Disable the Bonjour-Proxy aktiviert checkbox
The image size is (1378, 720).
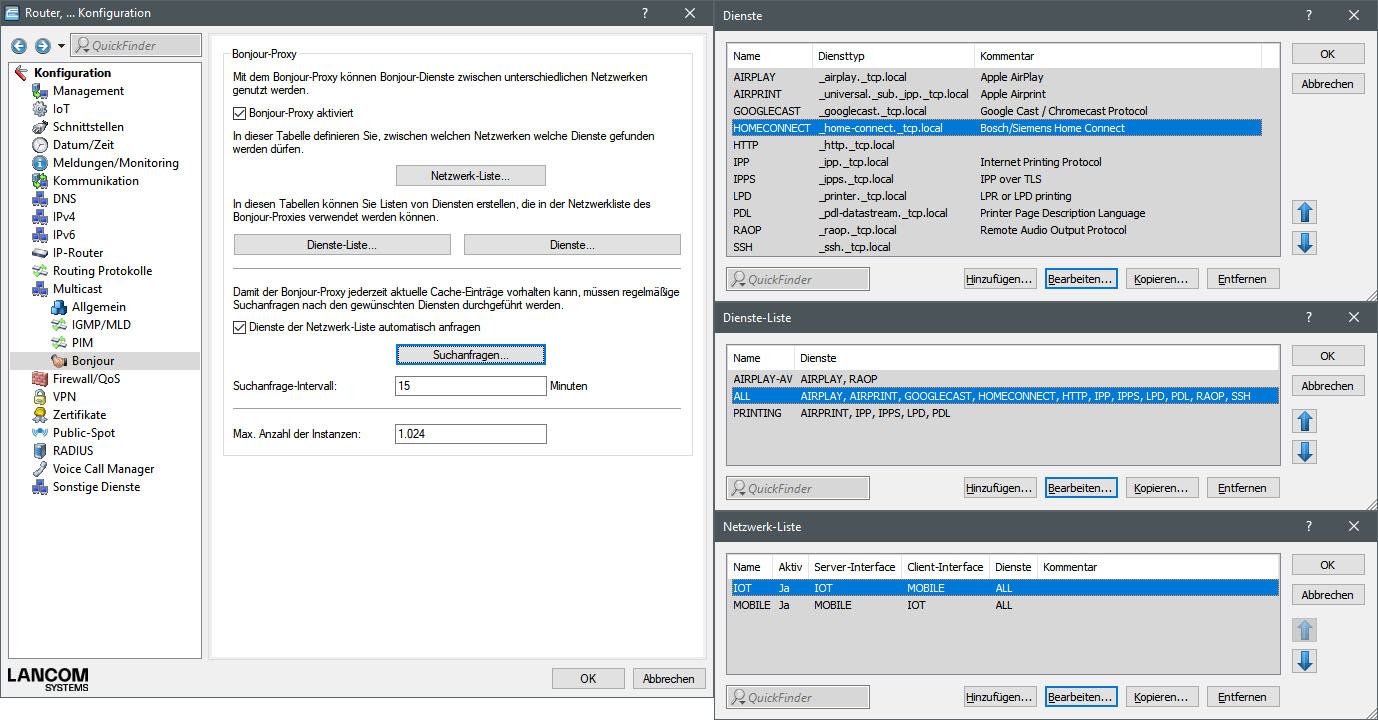click(x=238, y=113)
